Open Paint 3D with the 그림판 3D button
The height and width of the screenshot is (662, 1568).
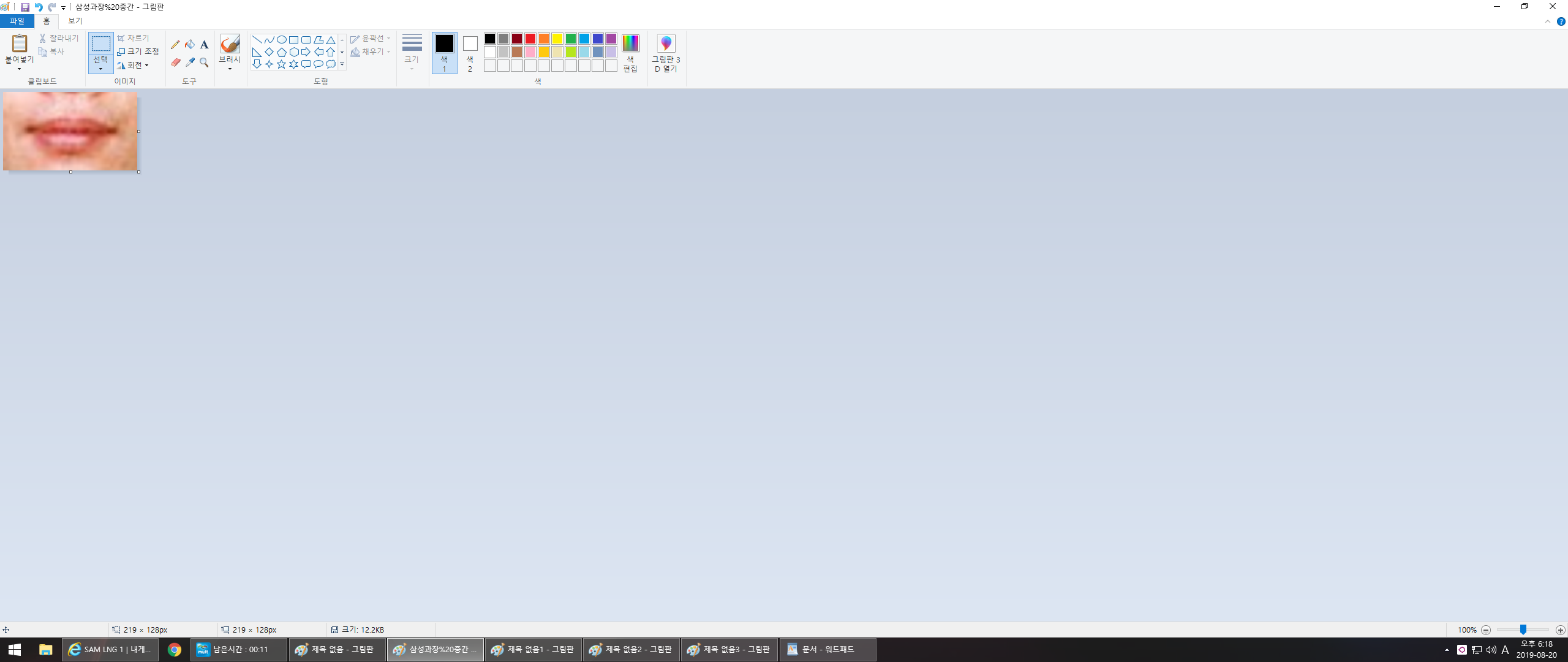click(x=666, y=53)
